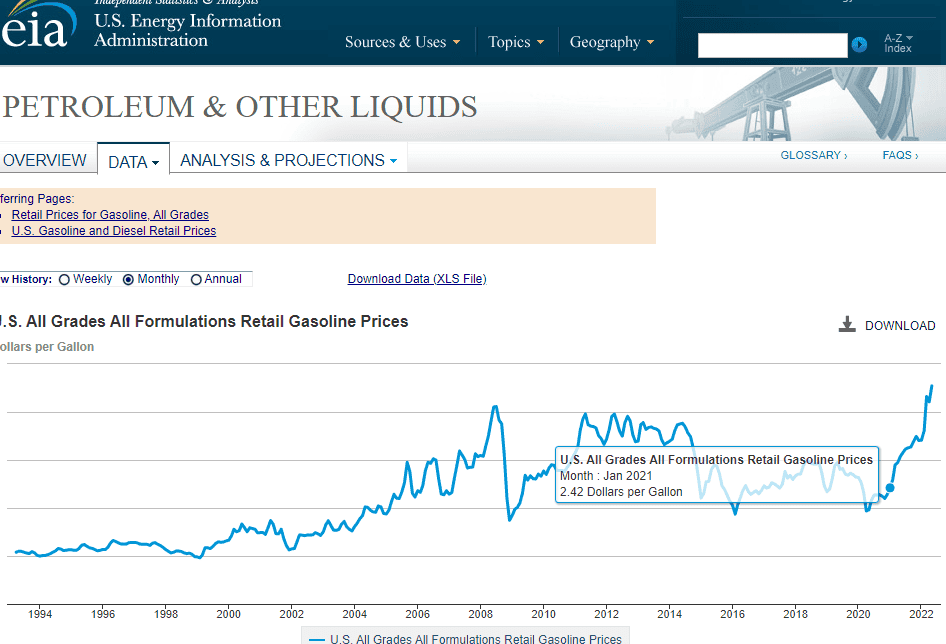Click the Dollars per Gallon axis label
This screenshot has width=946, height=644.
click(47, 346)
